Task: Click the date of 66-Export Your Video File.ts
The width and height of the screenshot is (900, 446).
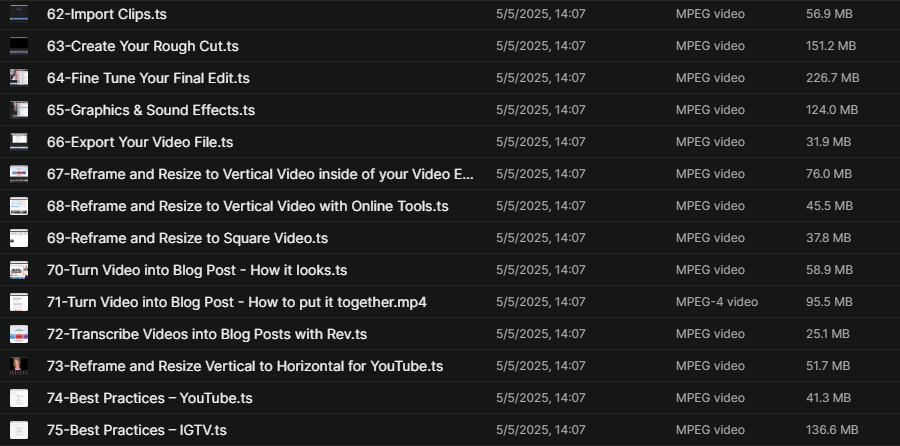Action: pyautogui.click(x=540, y=142)
